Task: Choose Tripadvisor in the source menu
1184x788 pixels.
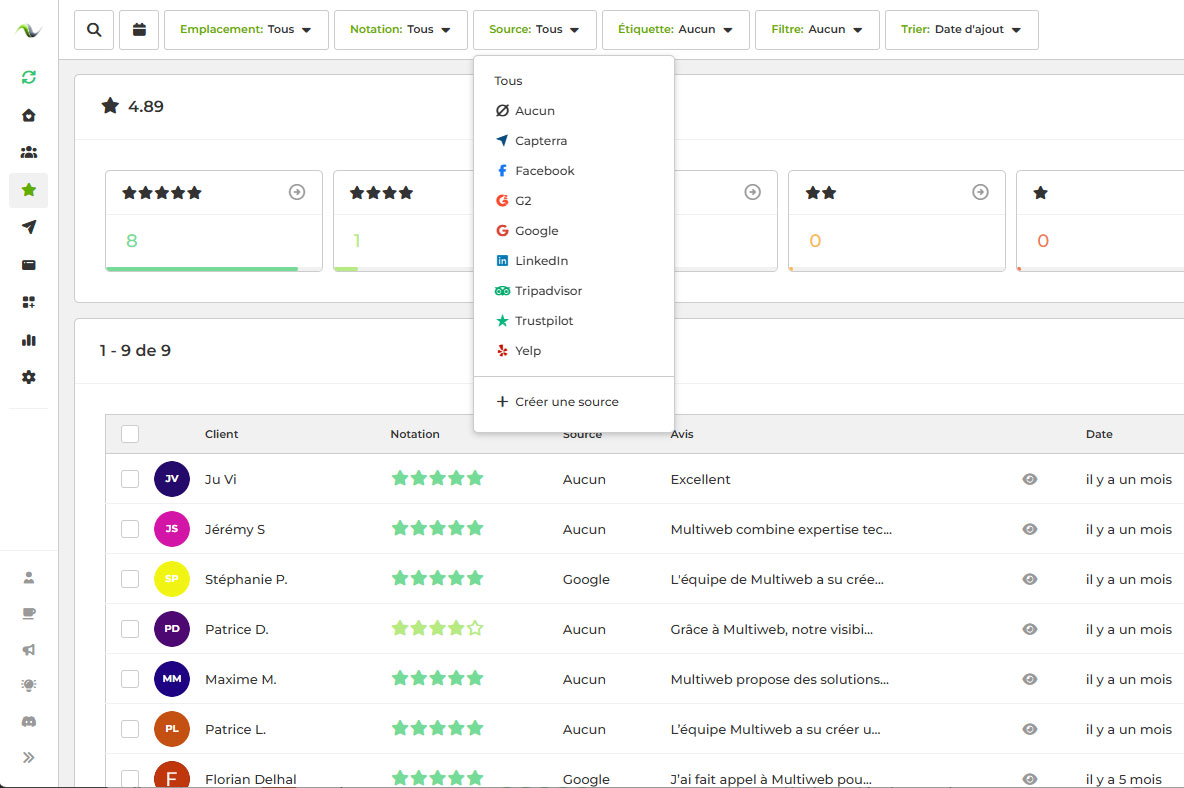Action: 547,291
